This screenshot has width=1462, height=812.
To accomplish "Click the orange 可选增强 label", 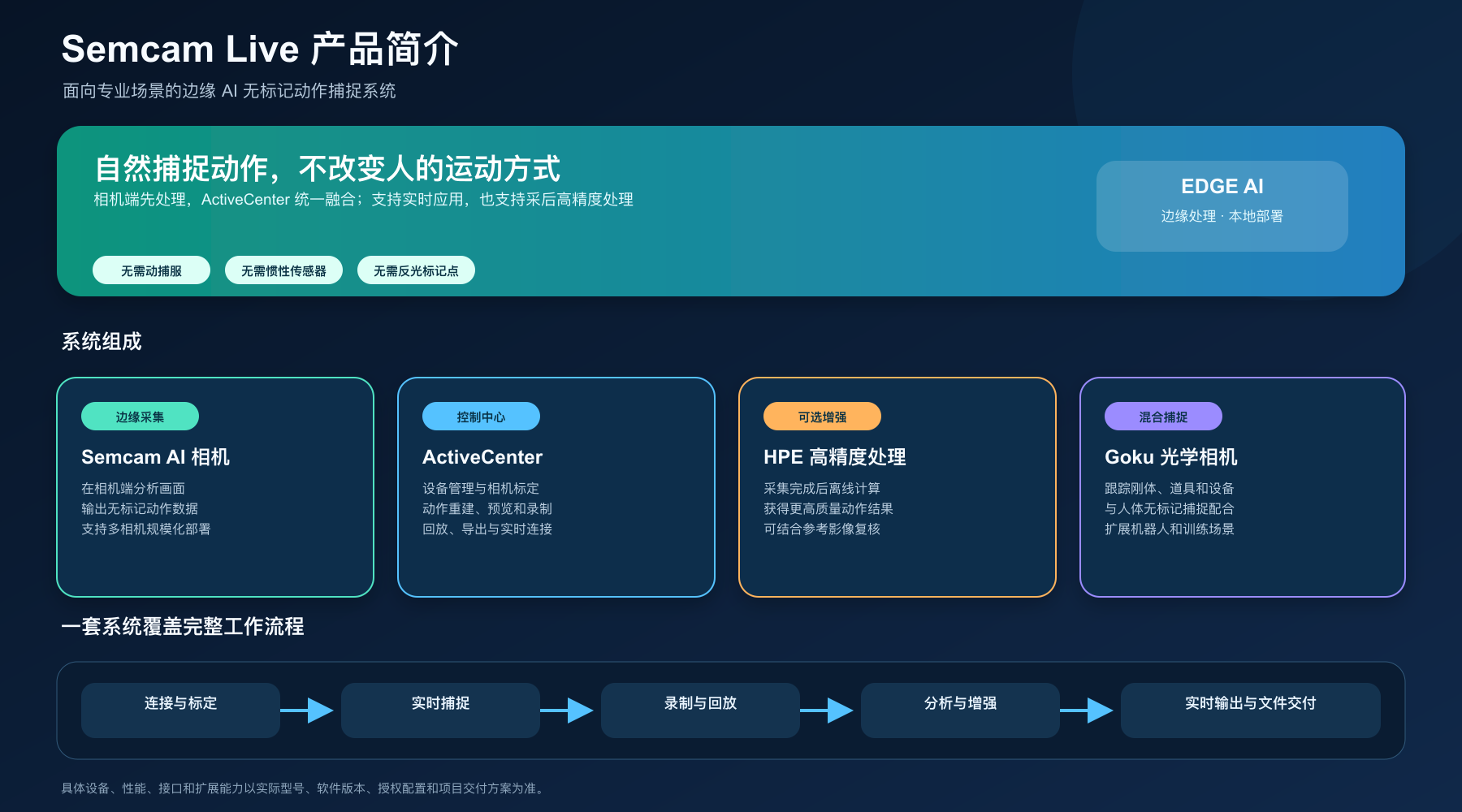I will (x=822, y=417).
